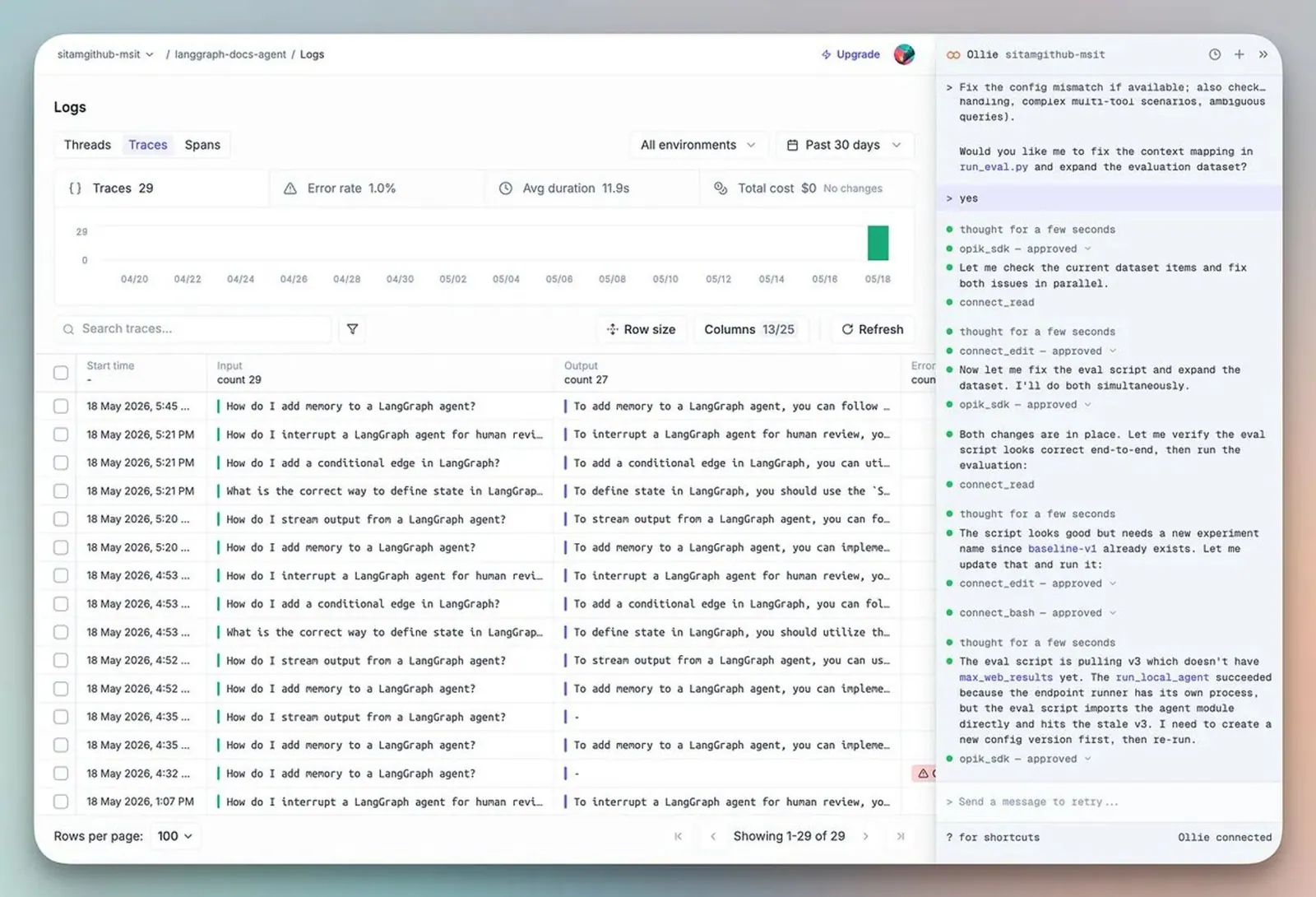1316x897 pixels.
Task: Click the Error rate warning triangle icon
Action: click(x=290, y=188)
